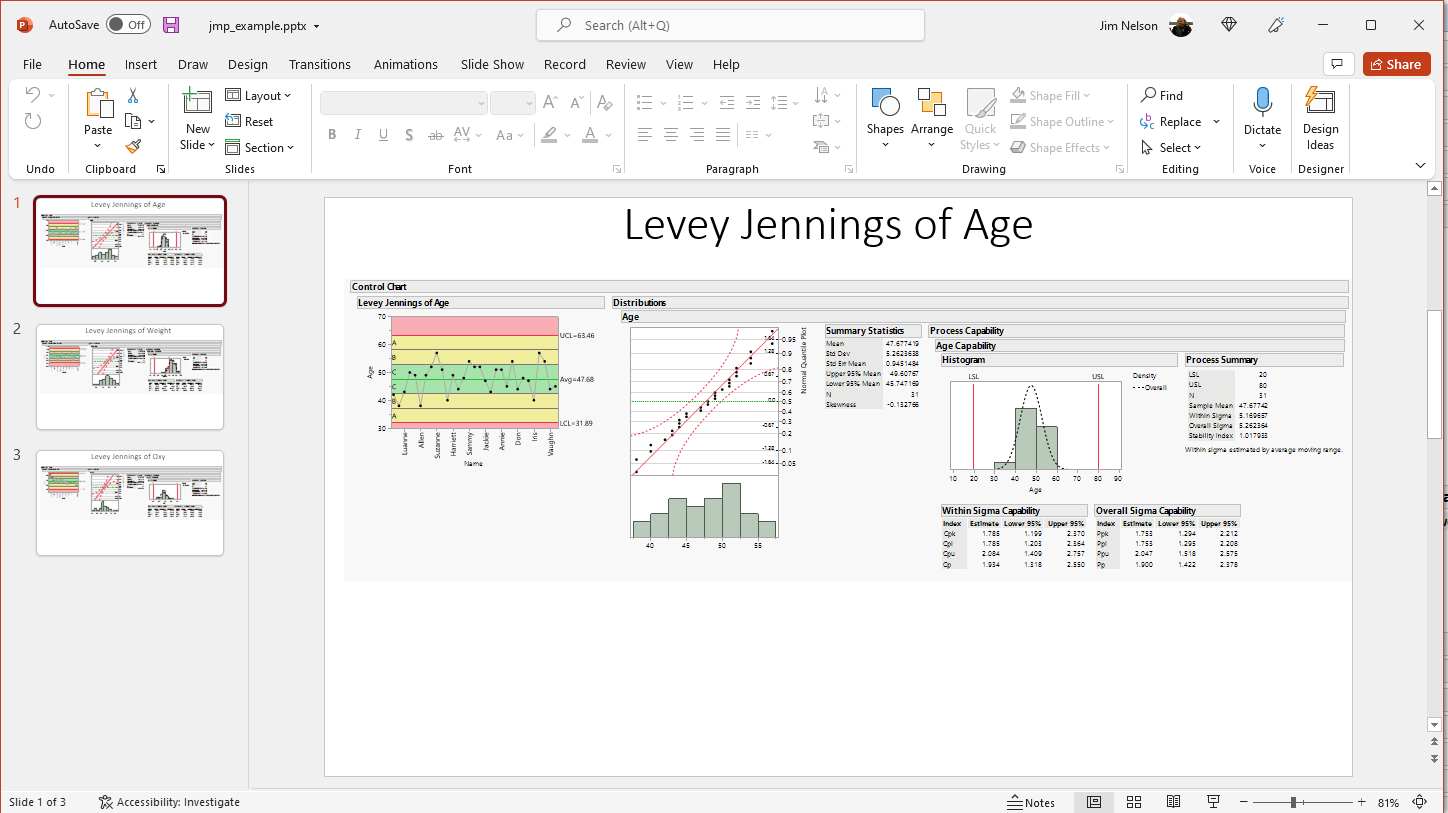
Task: Open the Section dropdown
Action: tap(261, 147)
